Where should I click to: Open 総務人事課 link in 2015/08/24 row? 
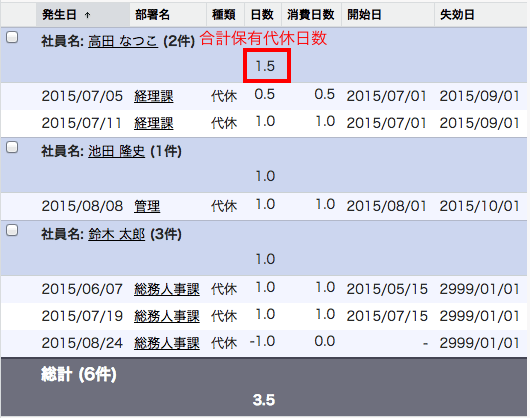(167, 344)
